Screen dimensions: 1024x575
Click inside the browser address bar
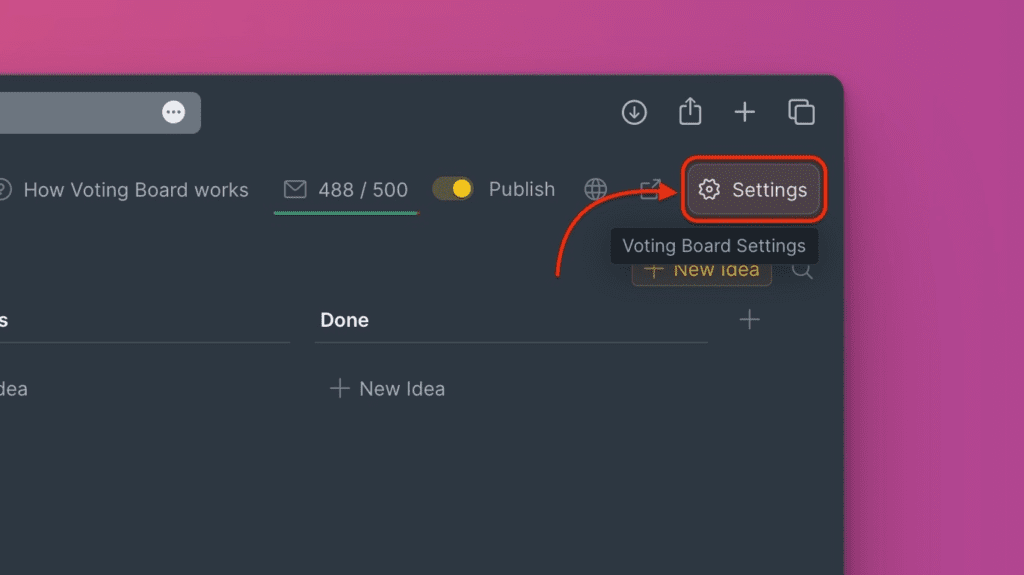click(80, 112)
